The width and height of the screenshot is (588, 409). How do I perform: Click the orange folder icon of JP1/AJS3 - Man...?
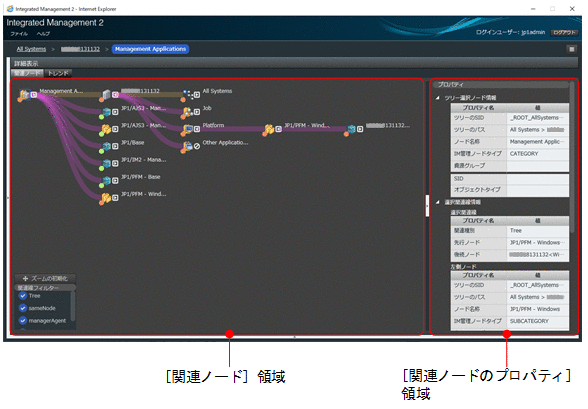106,129
